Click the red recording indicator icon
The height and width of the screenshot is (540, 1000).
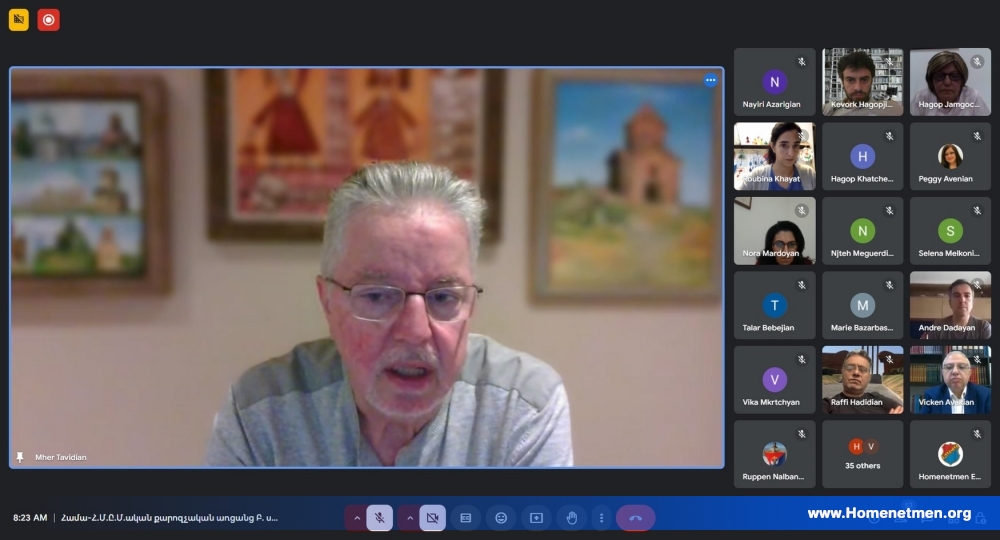[x=48, y=20]
